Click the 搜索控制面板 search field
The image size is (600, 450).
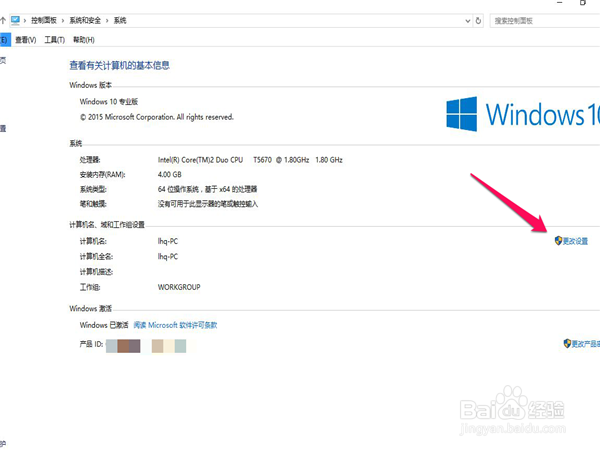coord(545,21)
